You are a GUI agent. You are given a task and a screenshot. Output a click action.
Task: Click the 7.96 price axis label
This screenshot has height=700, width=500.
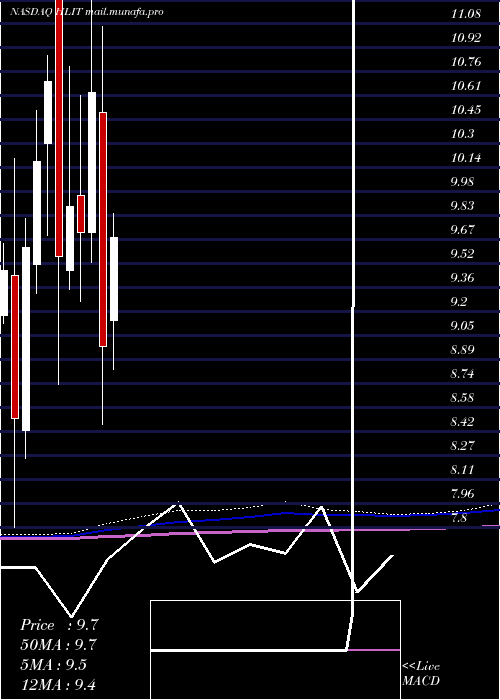[x=463, y=494]
